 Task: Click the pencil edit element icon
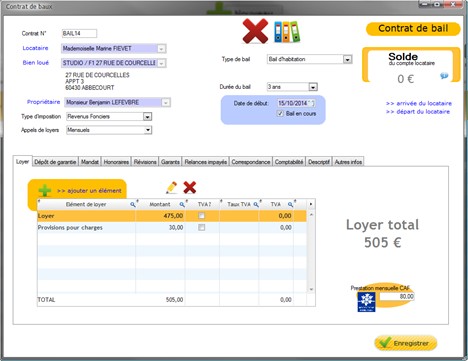click(x=172, y=188)
